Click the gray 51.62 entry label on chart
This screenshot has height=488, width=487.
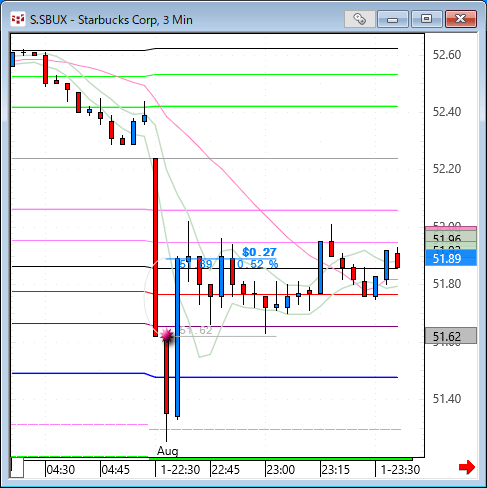196,330
